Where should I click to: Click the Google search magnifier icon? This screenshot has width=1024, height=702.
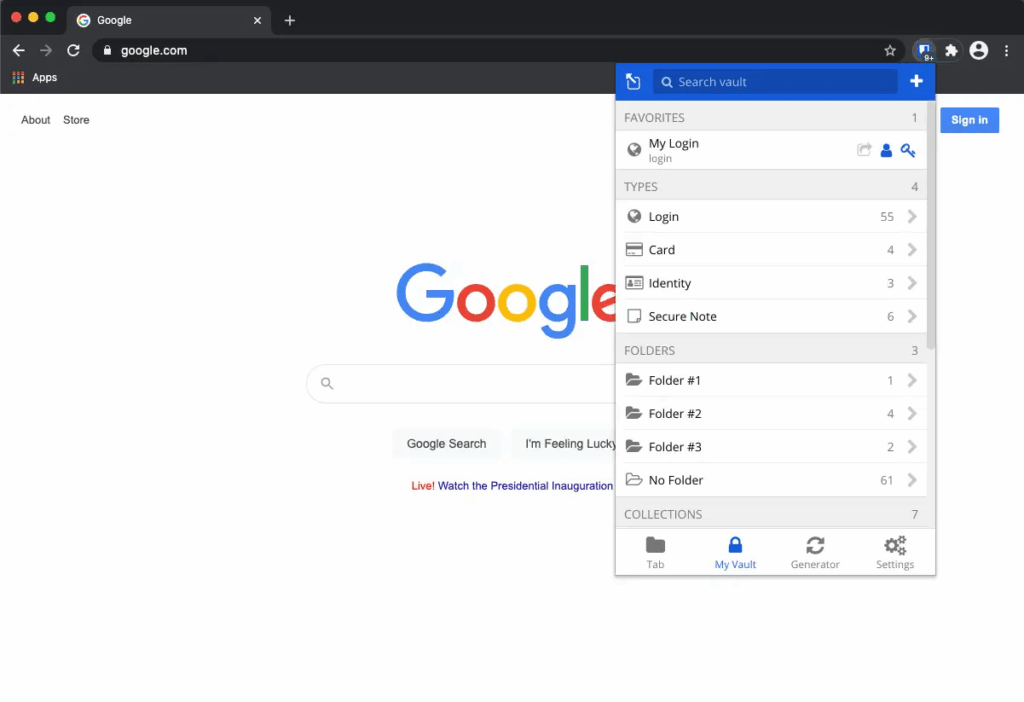point(327,383)
